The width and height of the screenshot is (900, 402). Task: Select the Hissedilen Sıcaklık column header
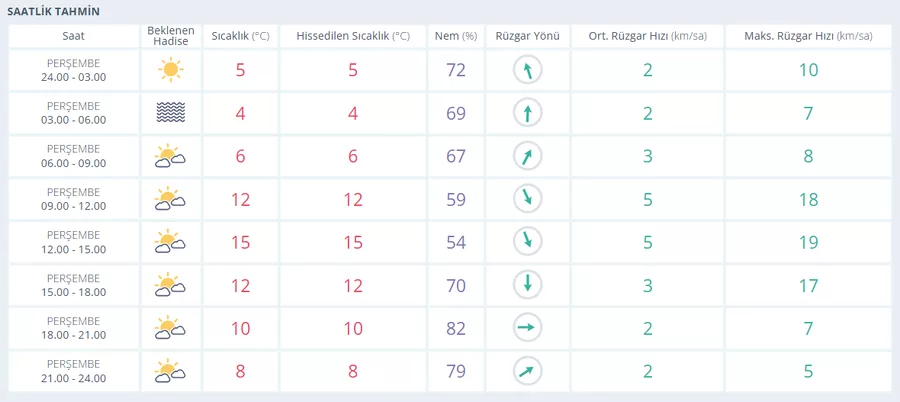(353, 36)
